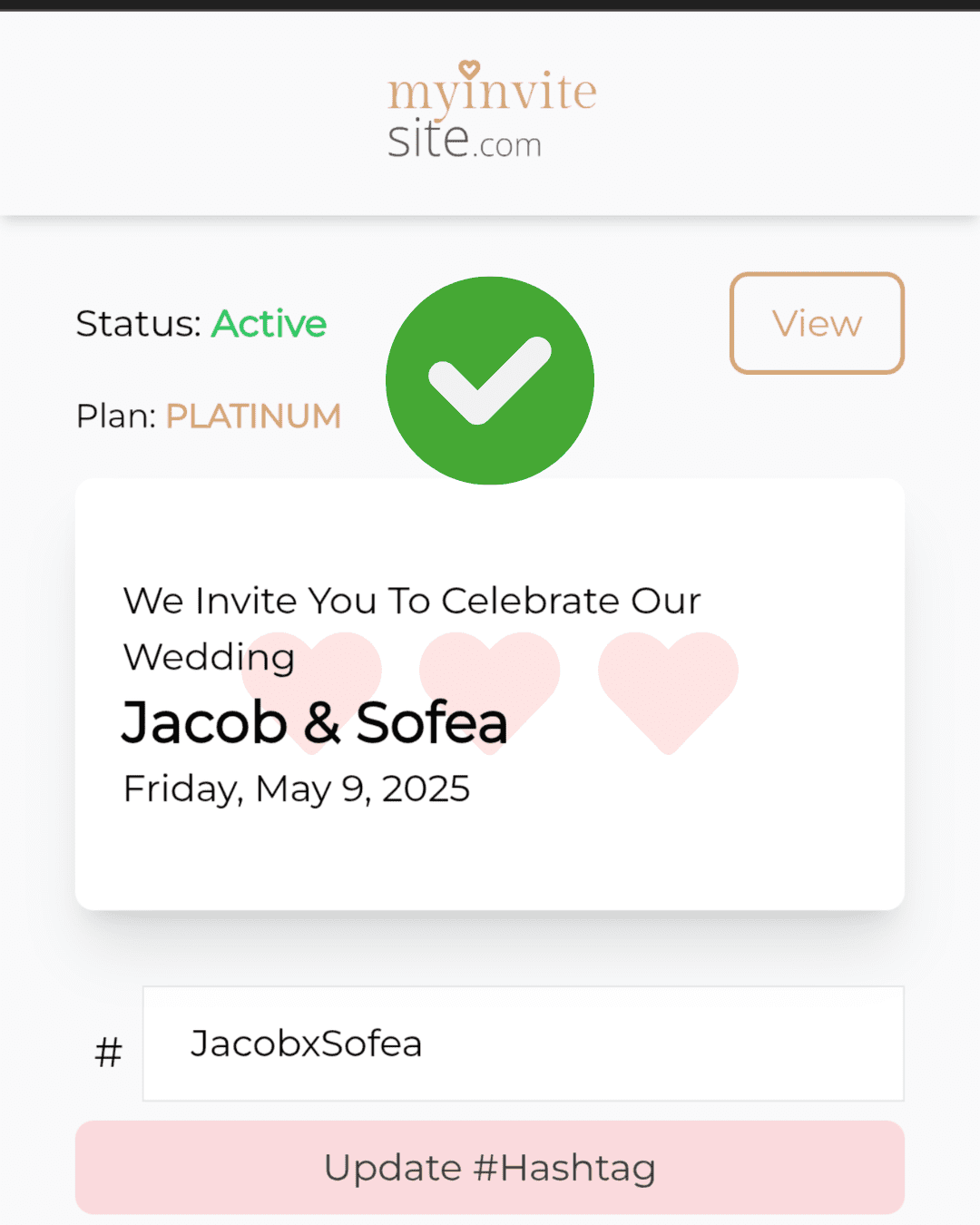Click the .com part of the logo
Viewport: 980px width, 1225px height.
coord(508,146)
